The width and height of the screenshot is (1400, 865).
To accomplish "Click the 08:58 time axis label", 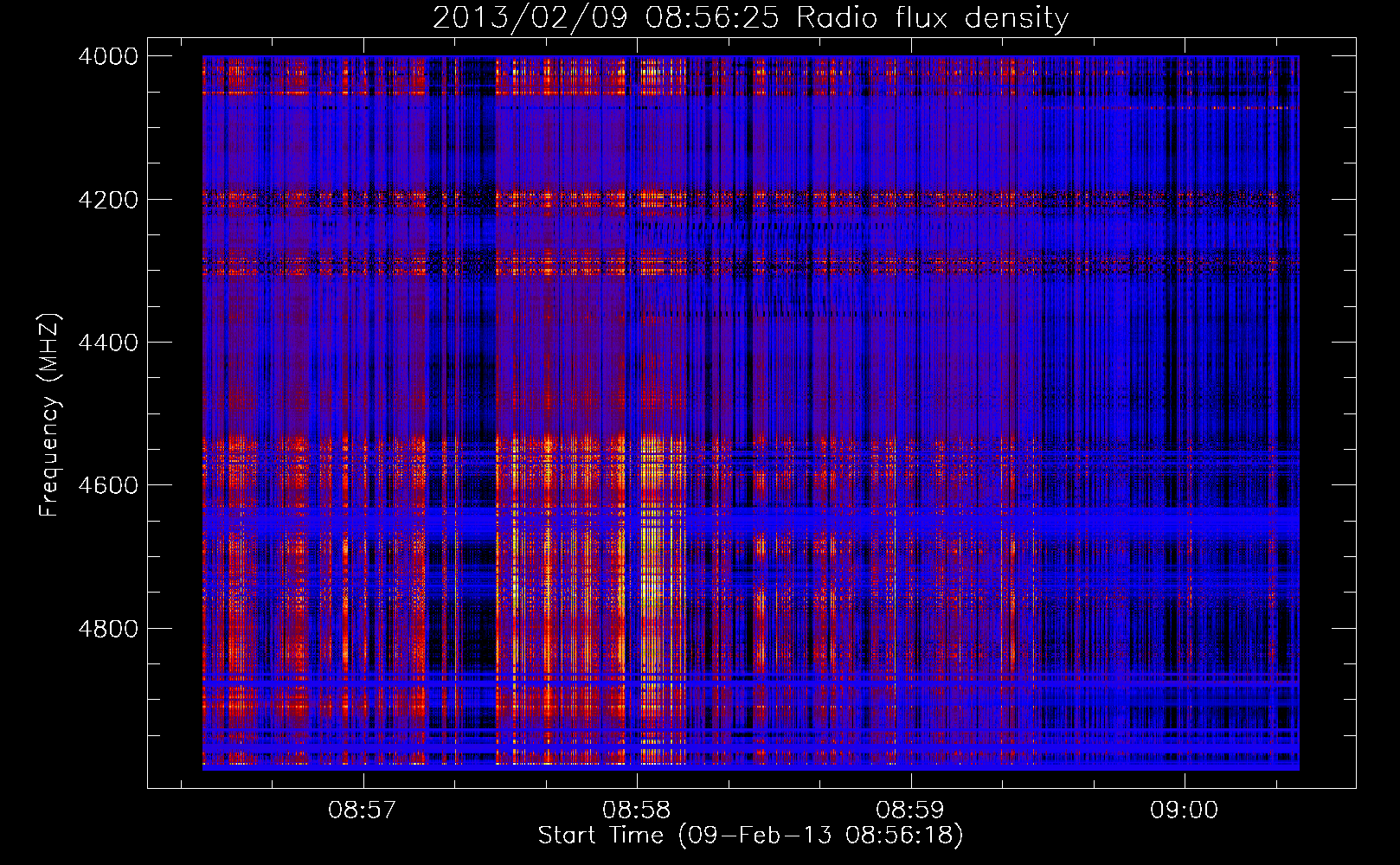I will tap(637, 811).
